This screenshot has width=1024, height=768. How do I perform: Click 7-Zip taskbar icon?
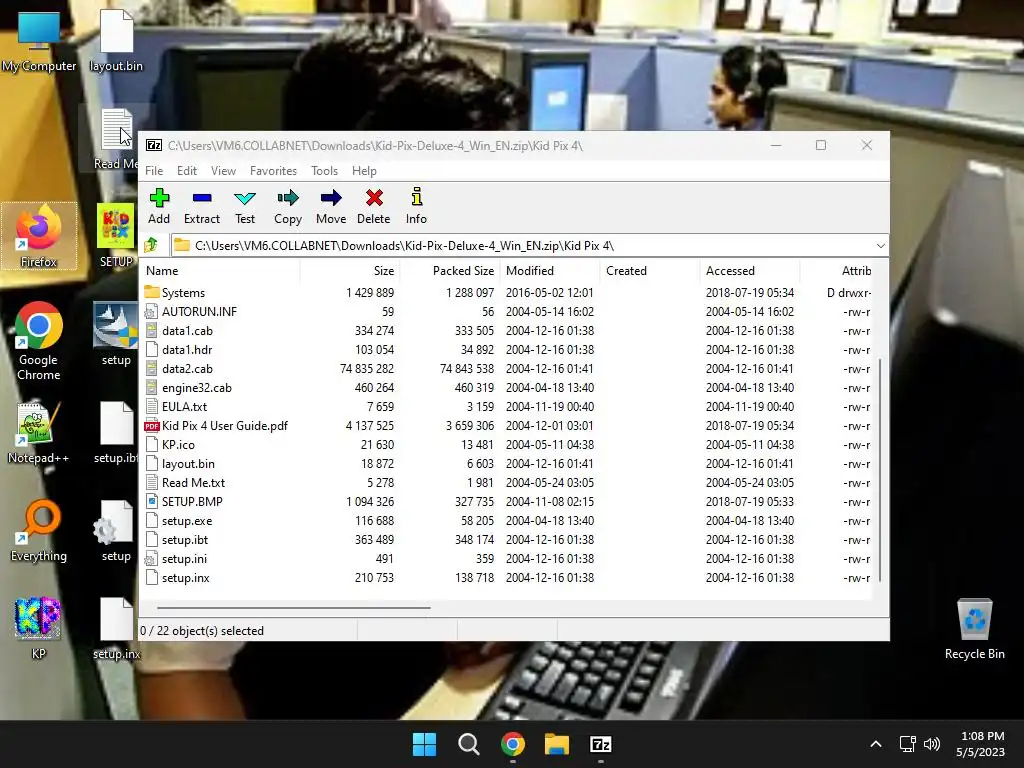pyautogui.click(x=601, y=744)
